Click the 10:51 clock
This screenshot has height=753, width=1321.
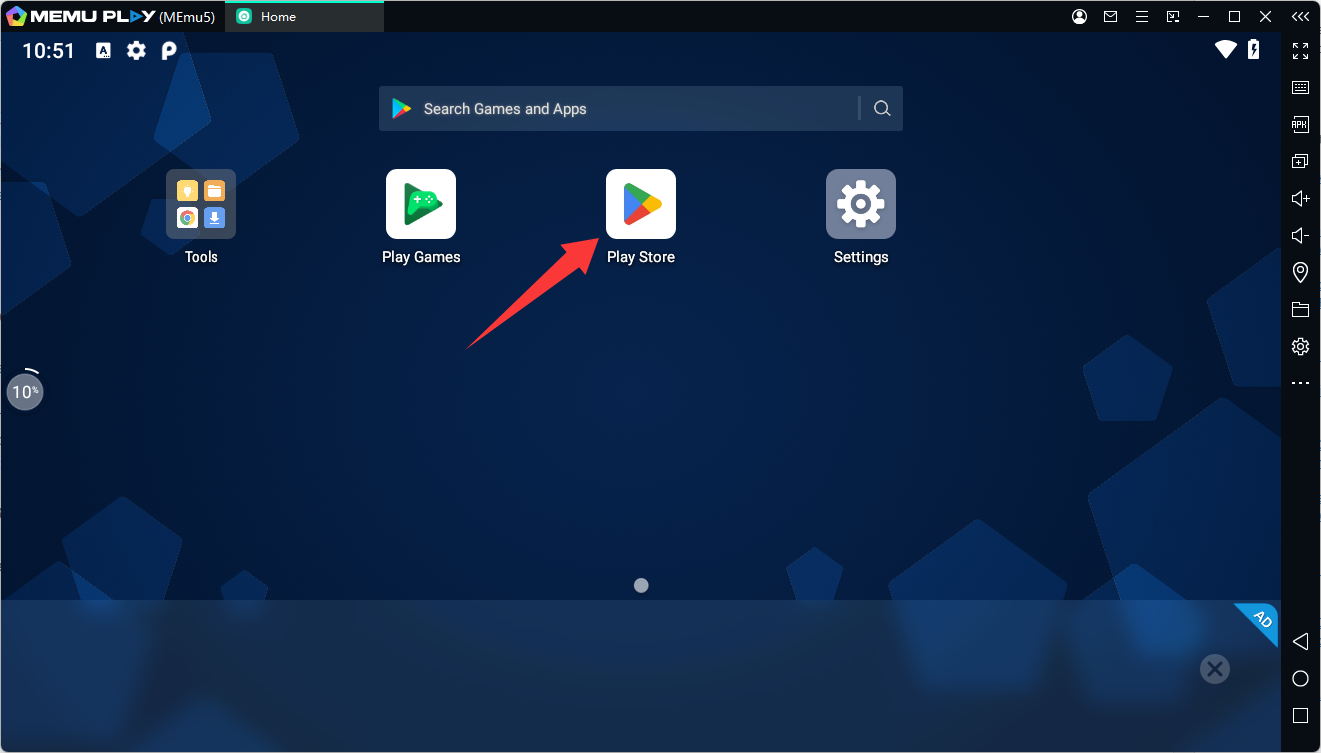click(48, 51)
